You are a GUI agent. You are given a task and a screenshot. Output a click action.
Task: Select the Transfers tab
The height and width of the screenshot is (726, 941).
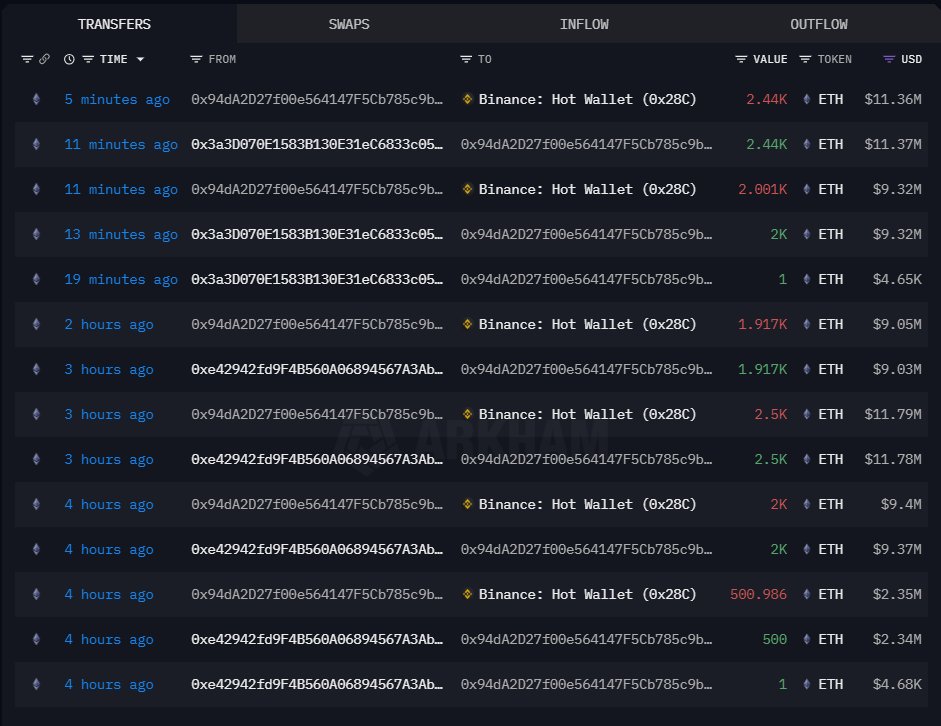[114, 24]
